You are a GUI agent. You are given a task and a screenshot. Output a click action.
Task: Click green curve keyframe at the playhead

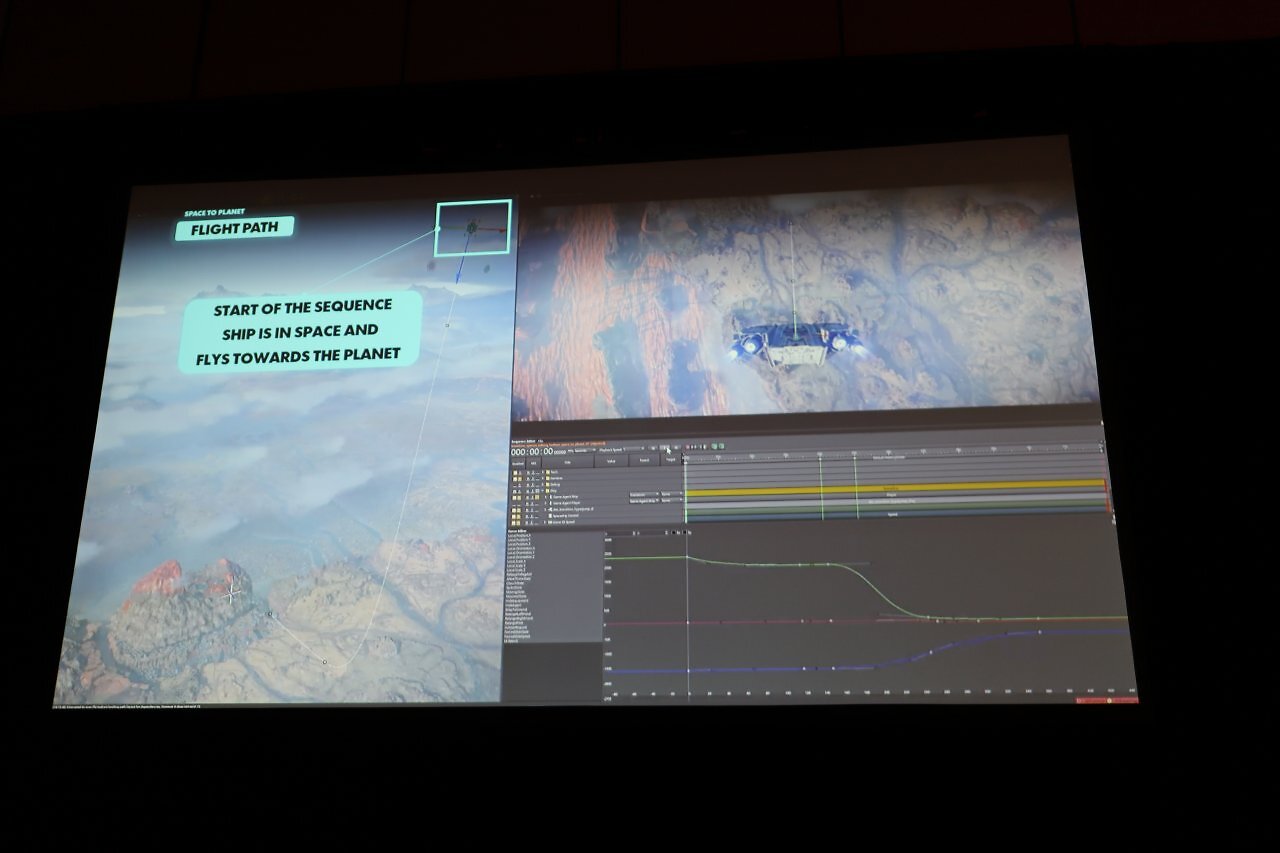[x=687, y=557]
